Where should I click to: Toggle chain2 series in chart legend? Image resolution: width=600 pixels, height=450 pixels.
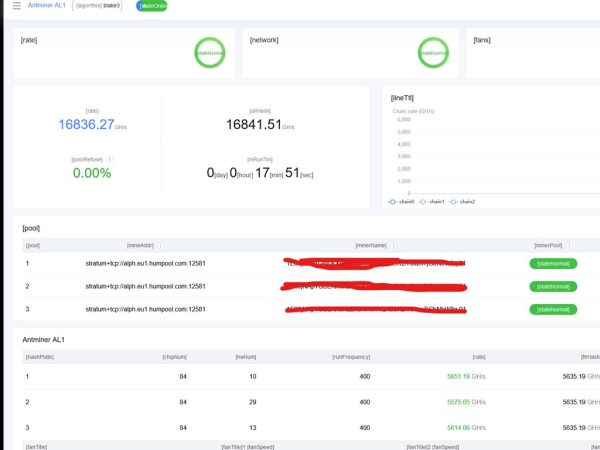(462, 202)
